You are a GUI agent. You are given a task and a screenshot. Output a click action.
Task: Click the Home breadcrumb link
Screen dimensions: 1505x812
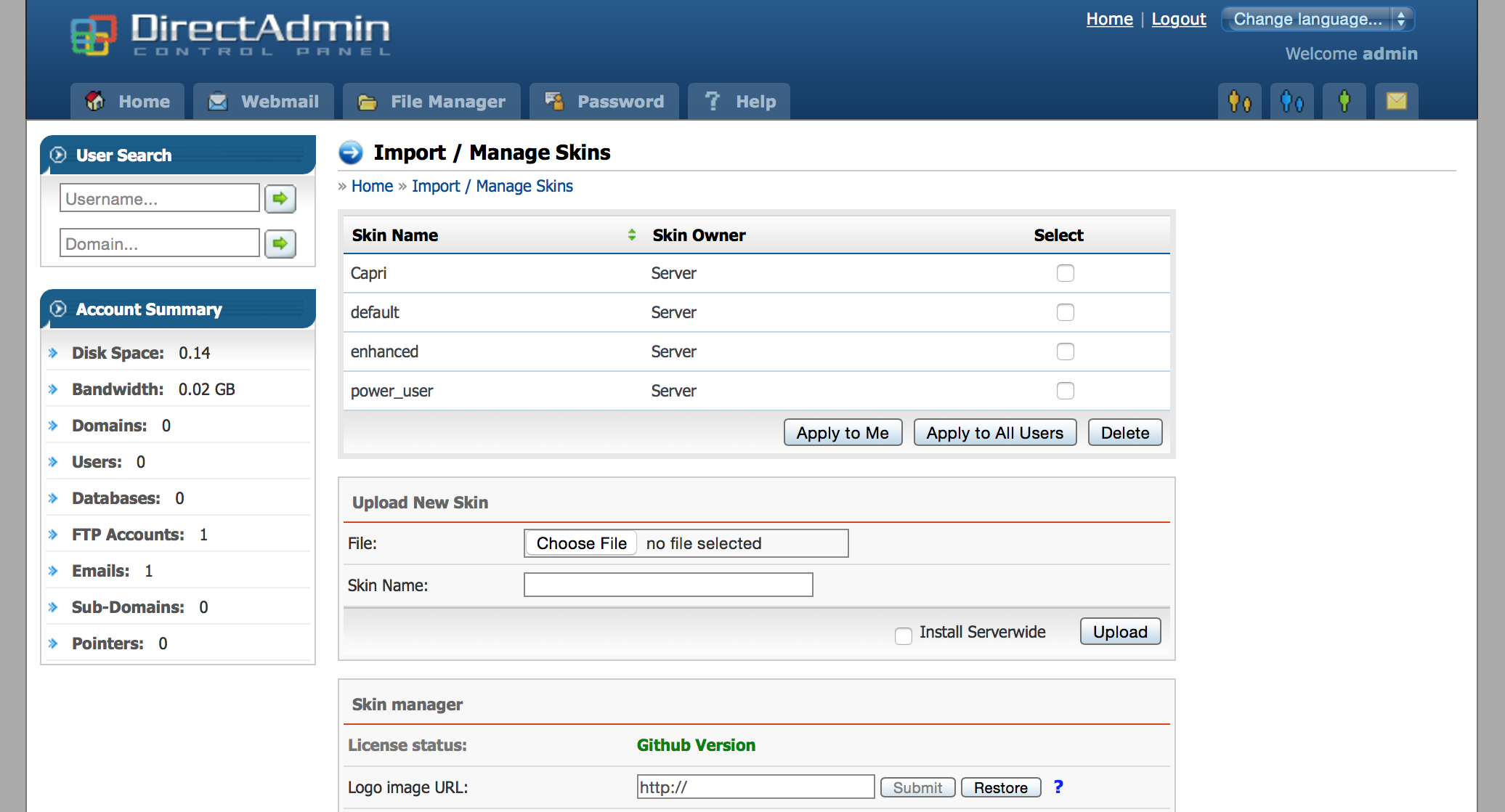click(372, 186)
